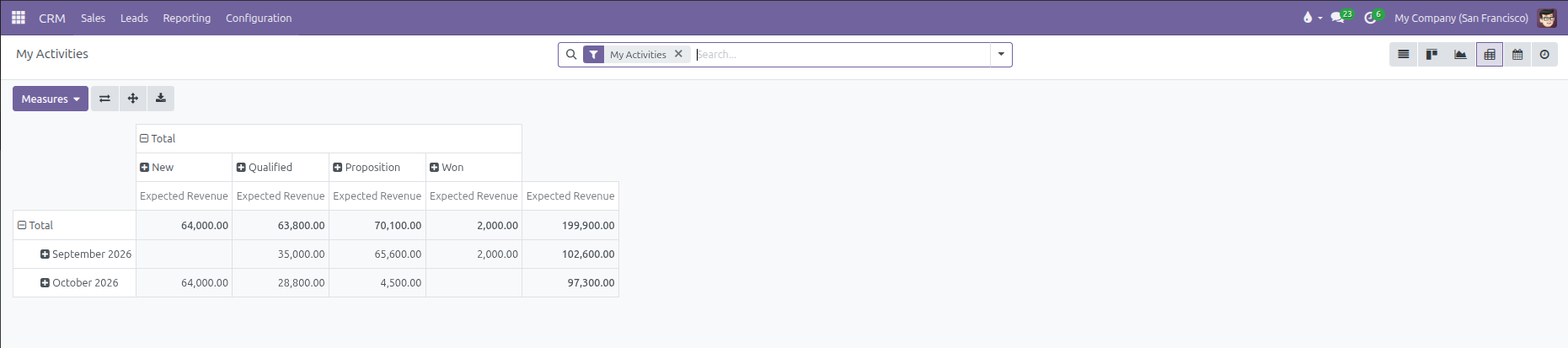Expand all pivot table rows
The width and height of the screenshot is (1568, 348).
[133, 99]
